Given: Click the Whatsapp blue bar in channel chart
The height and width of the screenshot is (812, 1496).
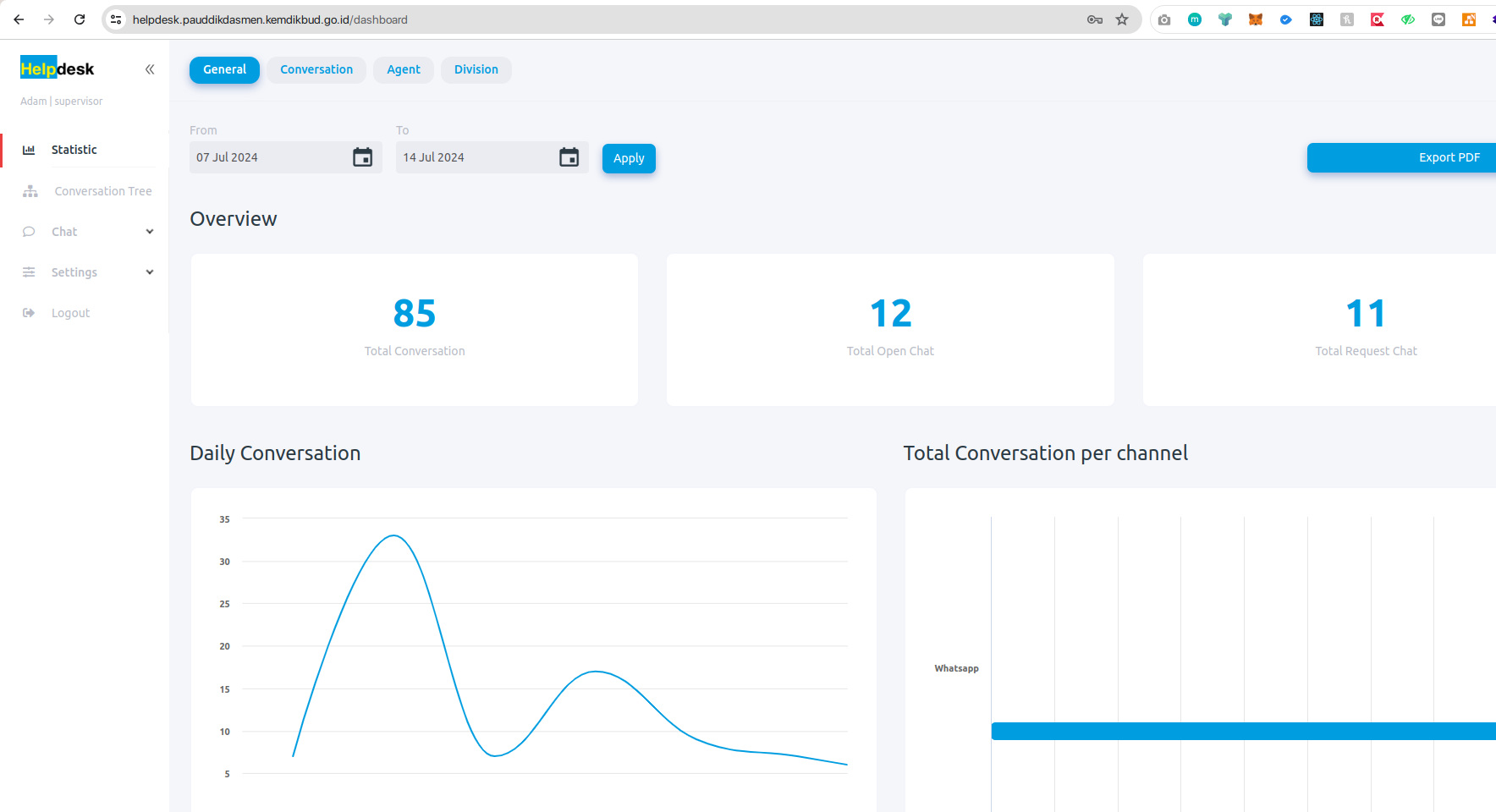Looking at the screenshot, I should click(1244, 732).
